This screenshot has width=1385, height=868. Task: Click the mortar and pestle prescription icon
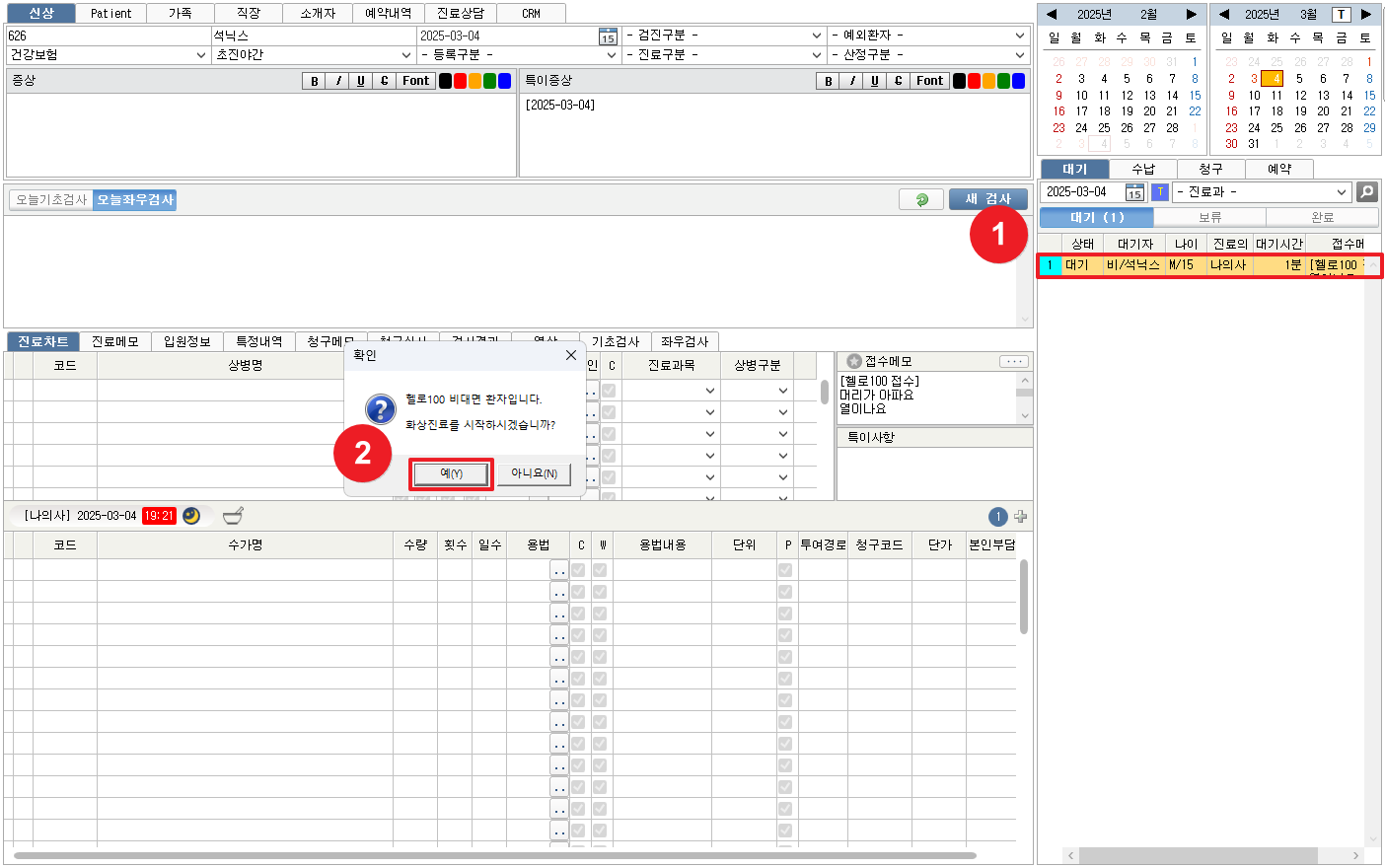click(233, 516)
